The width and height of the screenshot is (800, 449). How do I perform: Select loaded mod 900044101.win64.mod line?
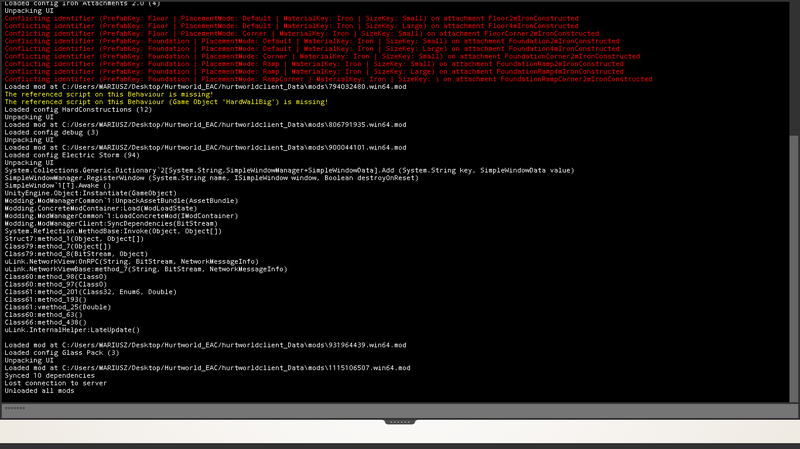coord(205,147)
